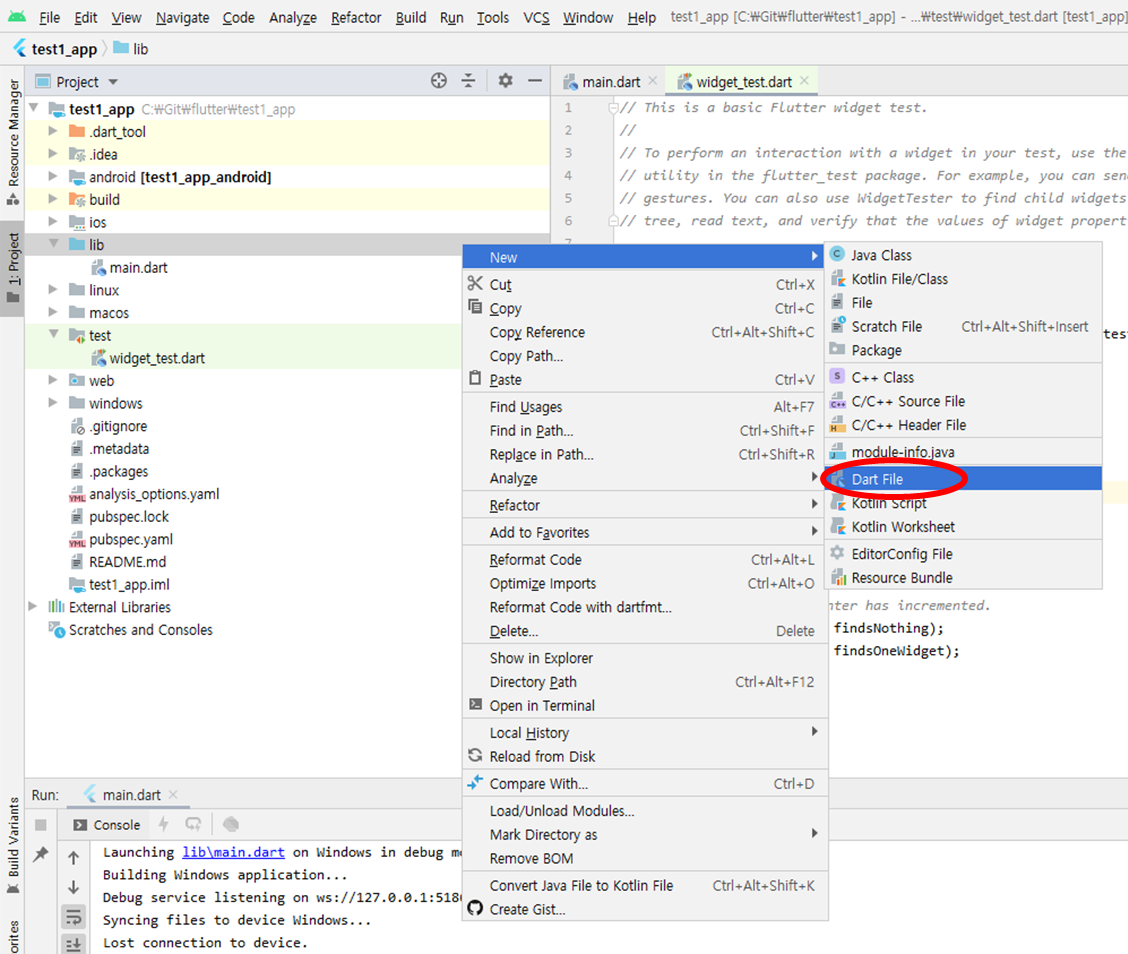Screen dimensions: 1128x954
Task: Hide the Project panel with minimize icon
Action: (535, 81)
